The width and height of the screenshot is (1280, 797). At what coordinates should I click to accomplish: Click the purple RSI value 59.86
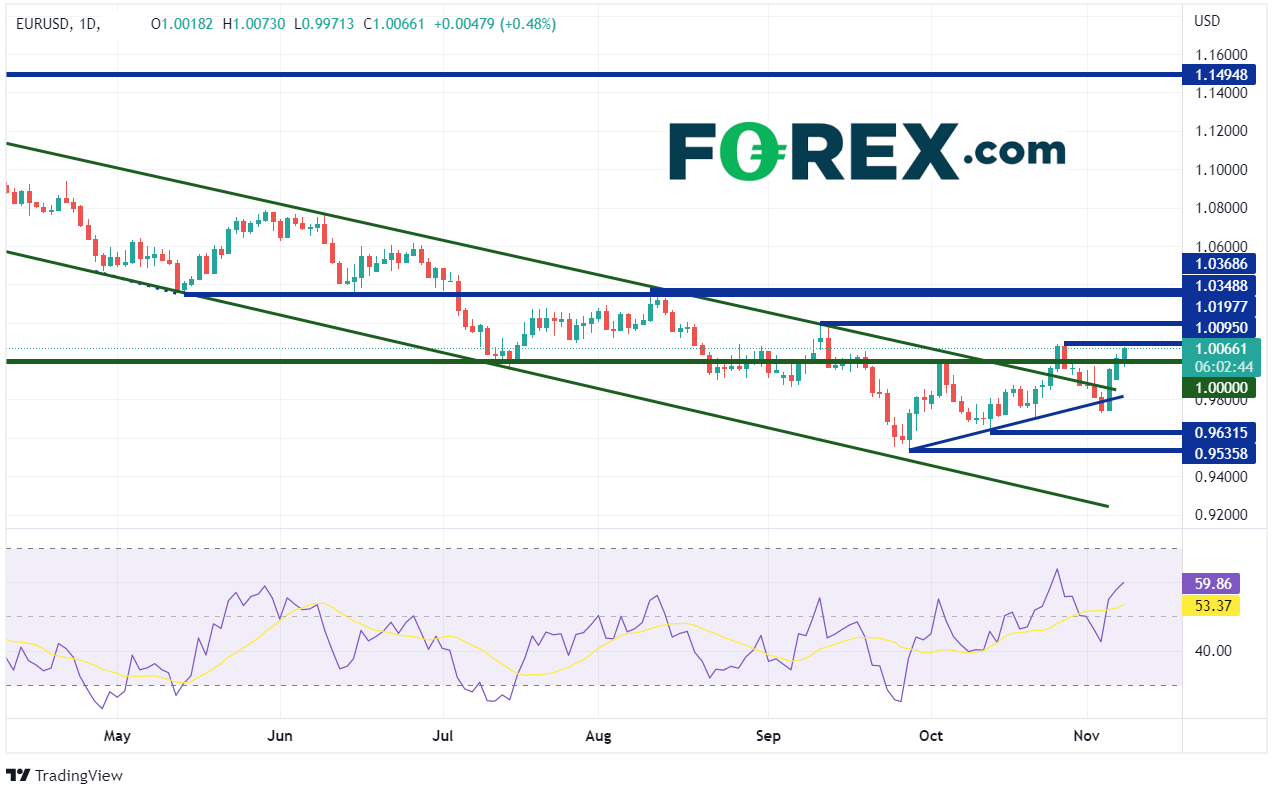[x=1211, y=583]
